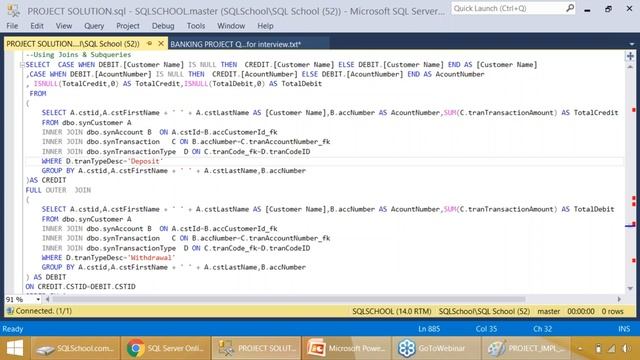The height and width of the screenshot is (360, 640).
Task: Close the PROJECT SOLUTION tab
Action: 161,43
